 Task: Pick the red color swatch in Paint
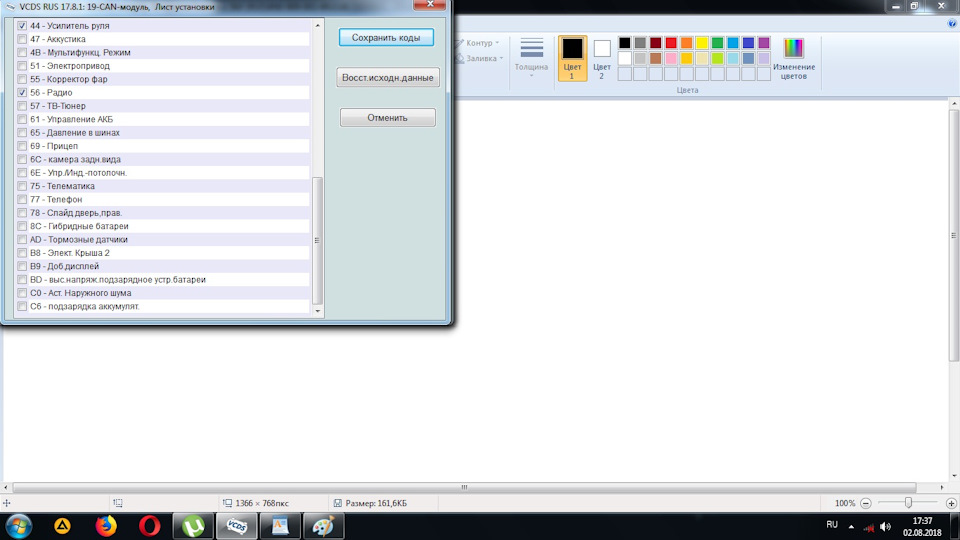pyautogui.click(x=671, y=43)
